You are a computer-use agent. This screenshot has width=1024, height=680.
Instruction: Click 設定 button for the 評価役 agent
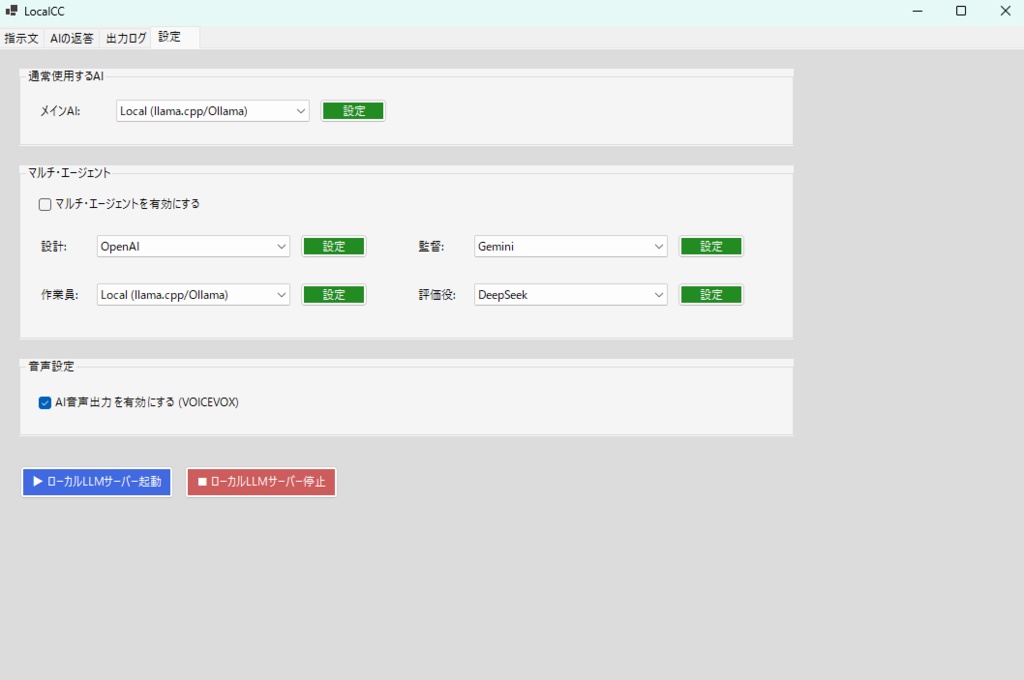pos(711,294)
